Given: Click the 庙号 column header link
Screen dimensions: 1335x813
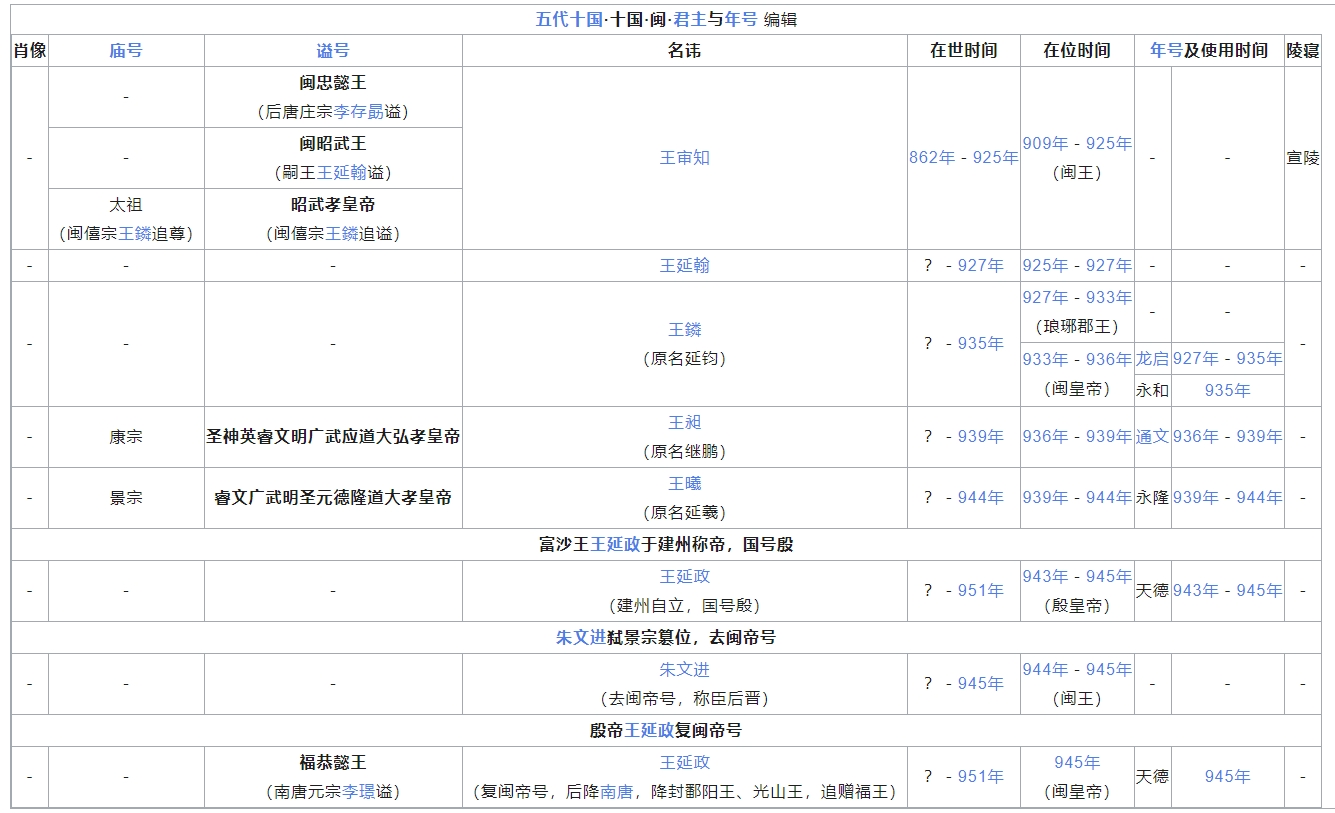Looking at the screenshot, I should coord(126,51).
